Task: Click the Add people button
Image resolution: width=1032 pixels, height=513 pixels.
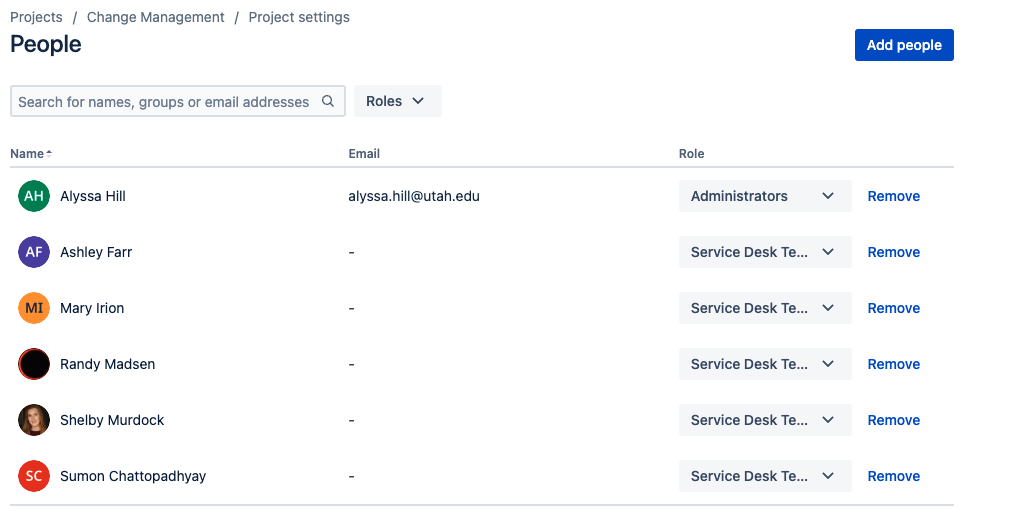Action: tap(904, 45)
